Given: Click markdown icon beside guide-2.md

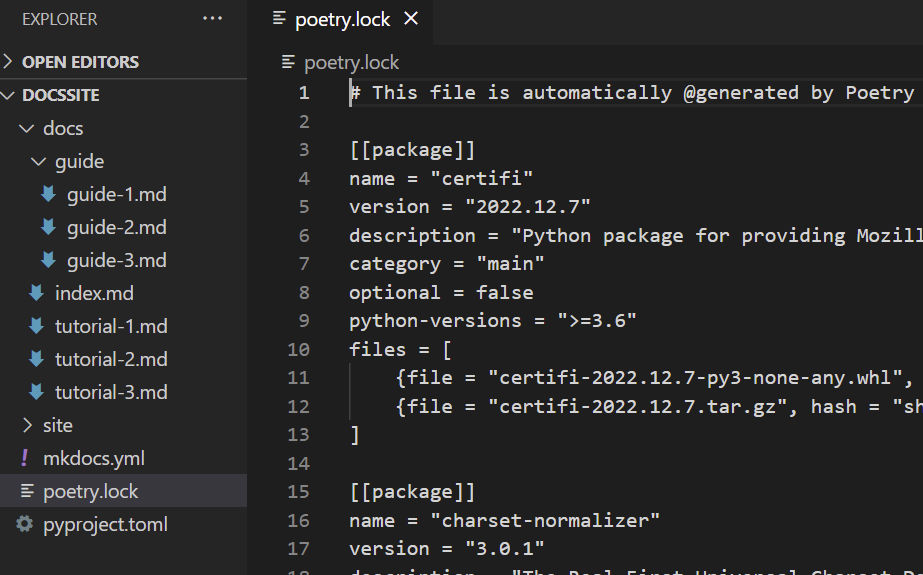Looking at the screenshot, I should click(x=48, y=227).
